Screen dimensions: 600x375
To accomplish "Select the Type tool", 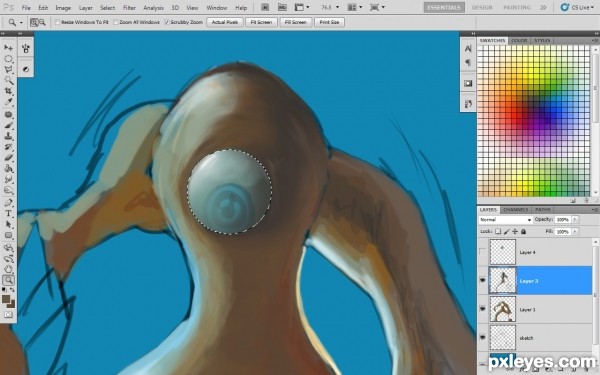I will [x=8, y=214].
